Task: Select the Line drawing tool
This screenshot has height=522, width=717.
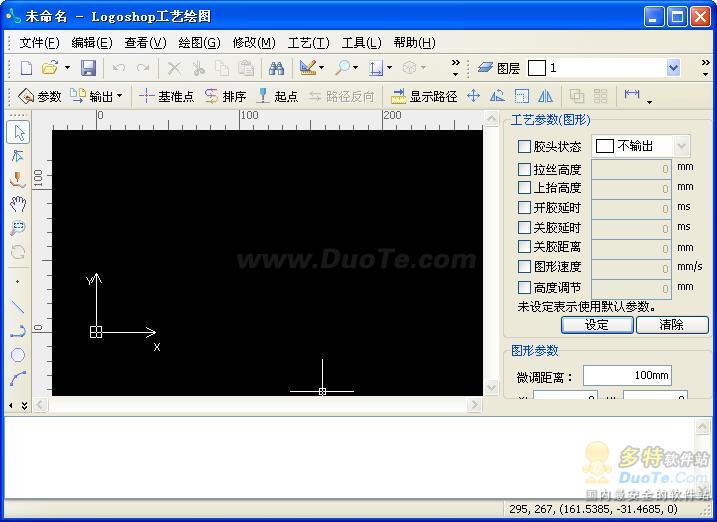Action: coord(18,307)
